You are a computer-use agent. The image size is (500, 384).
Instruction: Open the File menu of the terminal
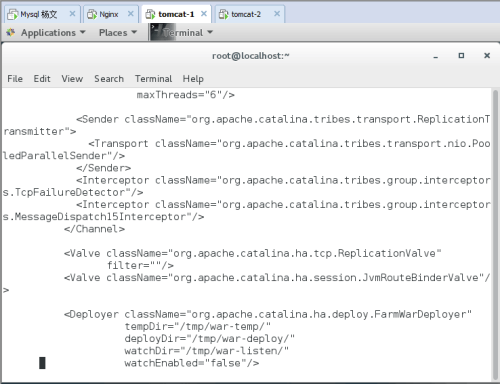[x=15, y=79]
